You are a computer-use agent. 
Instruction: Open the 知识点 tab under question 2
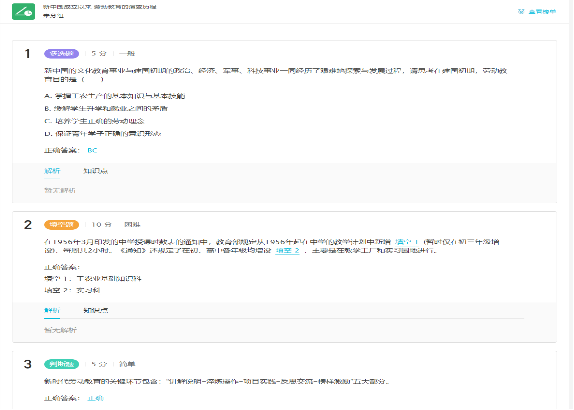96,310
